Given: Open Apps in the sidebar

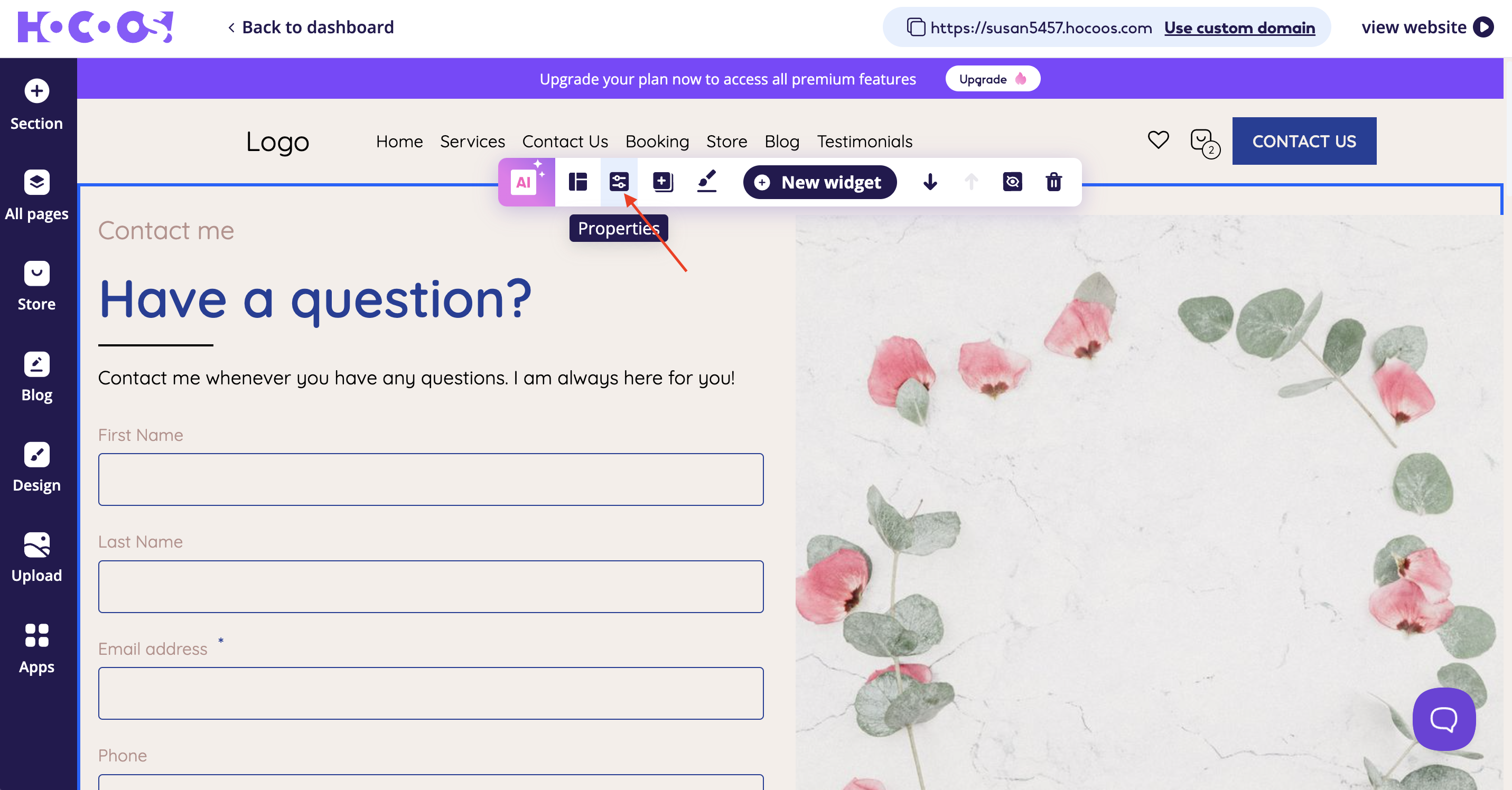Looking at the screenshot, I should click(x=36, y=648).
